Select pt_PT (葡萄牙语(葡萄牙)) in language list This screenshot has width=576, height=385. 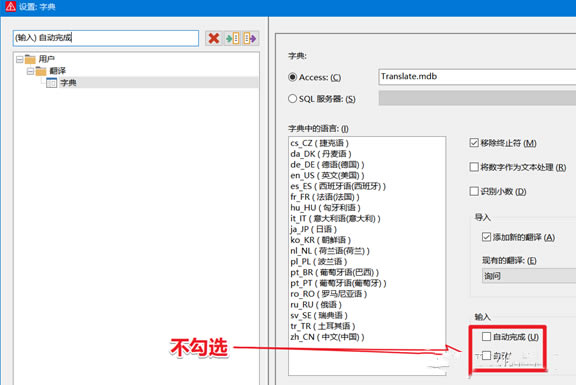[338, 283]
